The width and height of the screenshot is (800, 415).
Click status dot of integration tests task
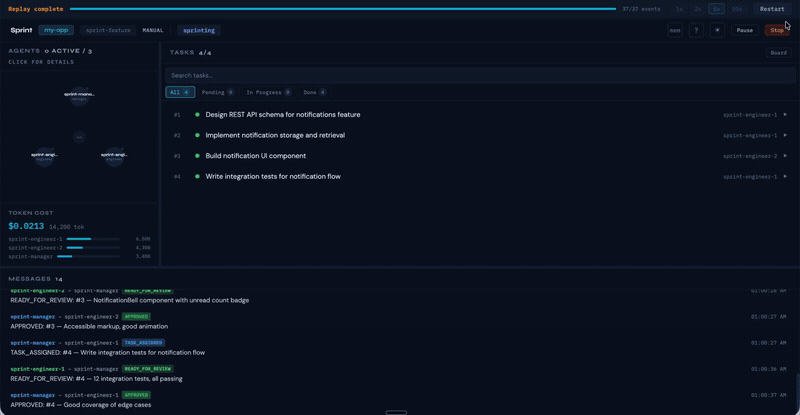pos(197,176)
